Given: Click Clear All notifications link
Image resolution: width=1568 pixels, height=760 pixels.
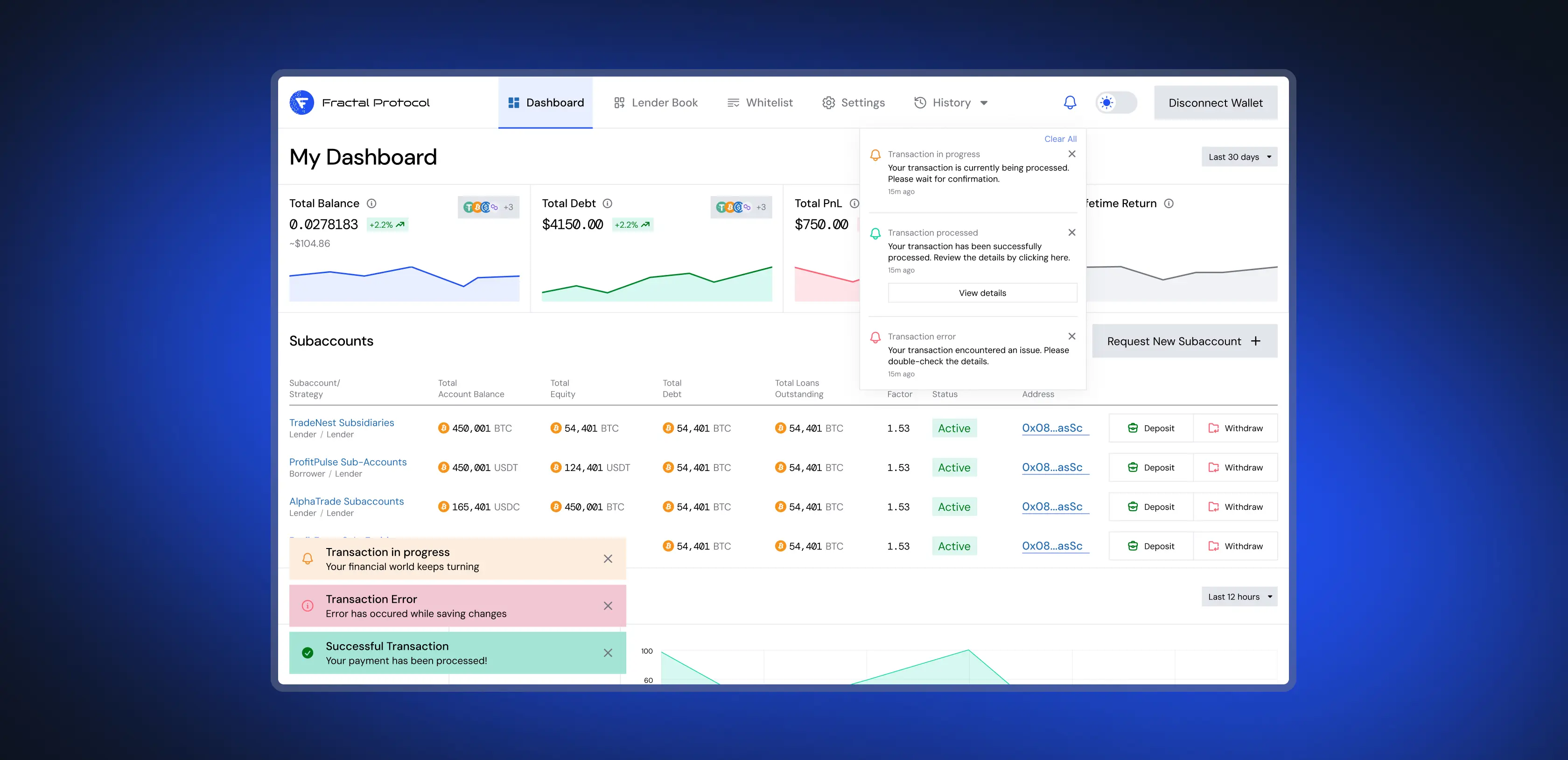Looking at the screenshot, I should [x=1060, y=139].
